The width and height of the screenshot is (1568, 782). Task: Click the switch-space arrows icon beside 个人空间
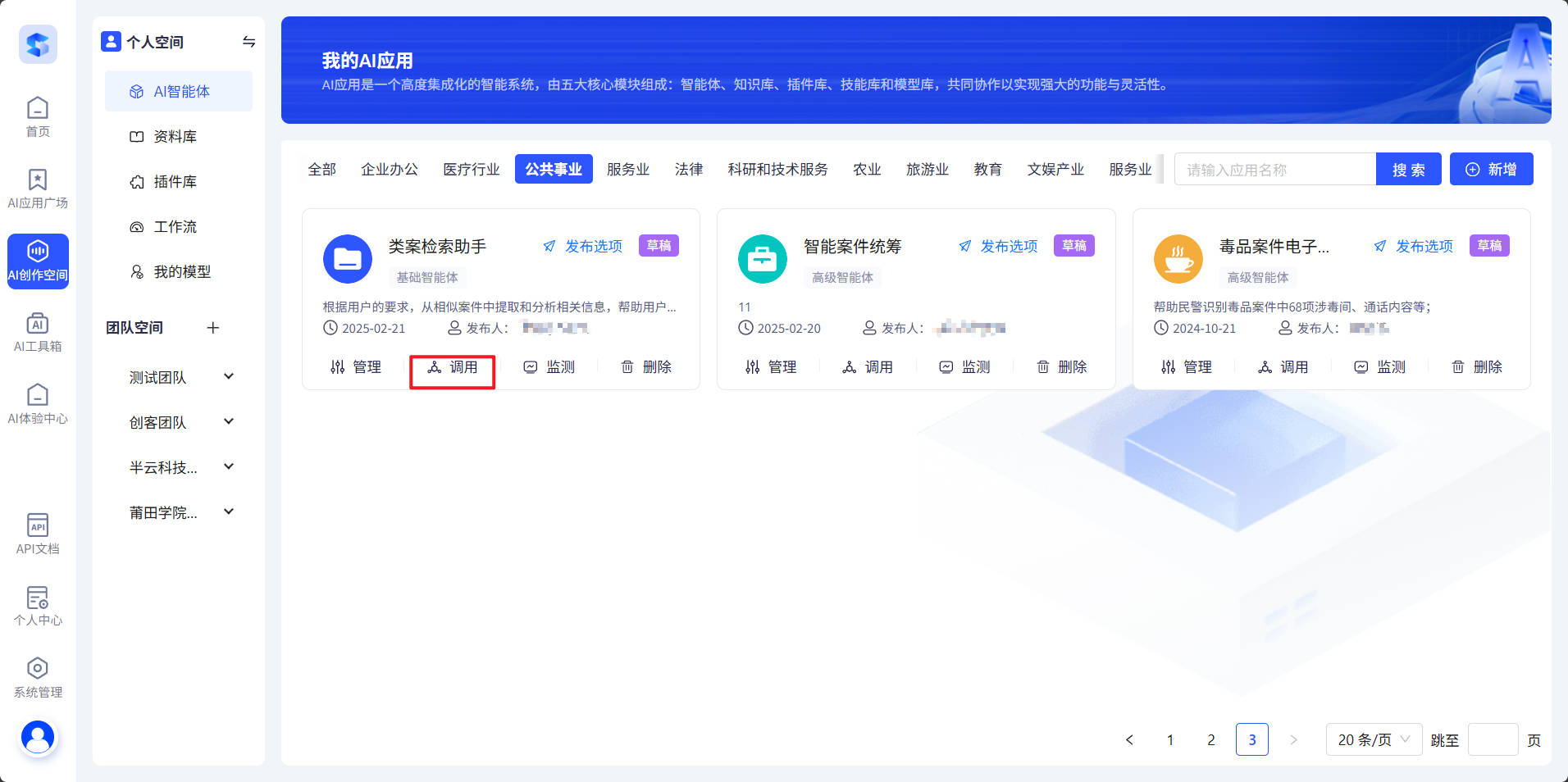248,42
